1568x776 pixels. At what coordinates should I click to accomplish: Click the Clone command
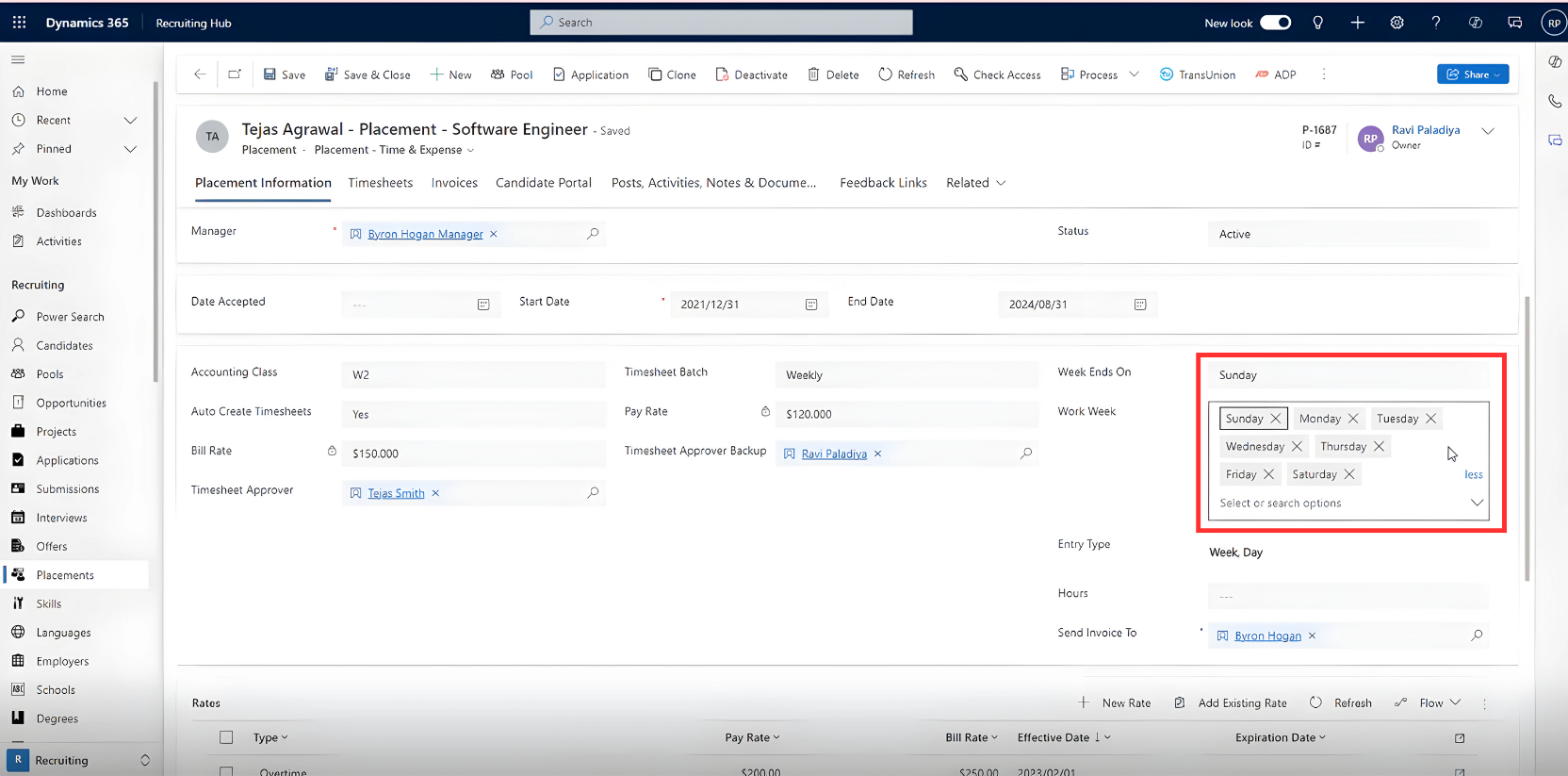672,74
